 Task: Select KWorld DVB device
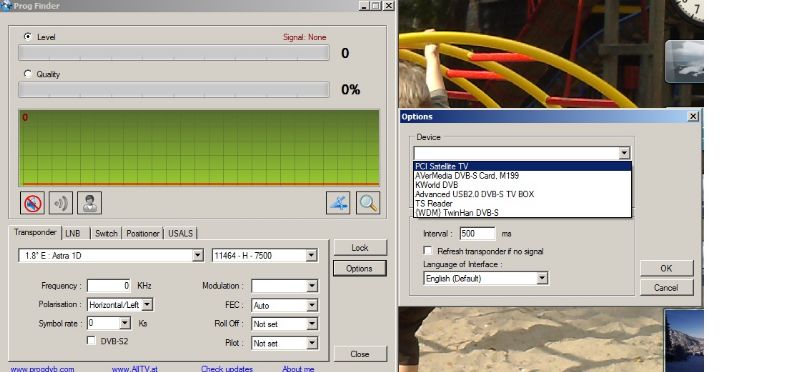pos(522,185)
